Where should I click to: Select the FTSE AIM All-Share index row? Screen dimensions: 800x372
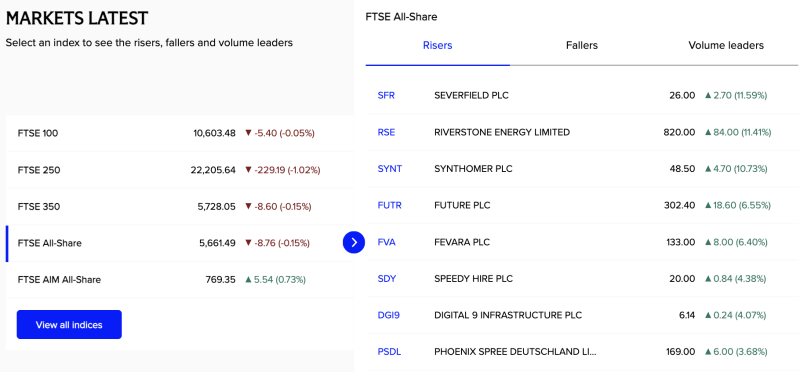click(x=180, y=280)
